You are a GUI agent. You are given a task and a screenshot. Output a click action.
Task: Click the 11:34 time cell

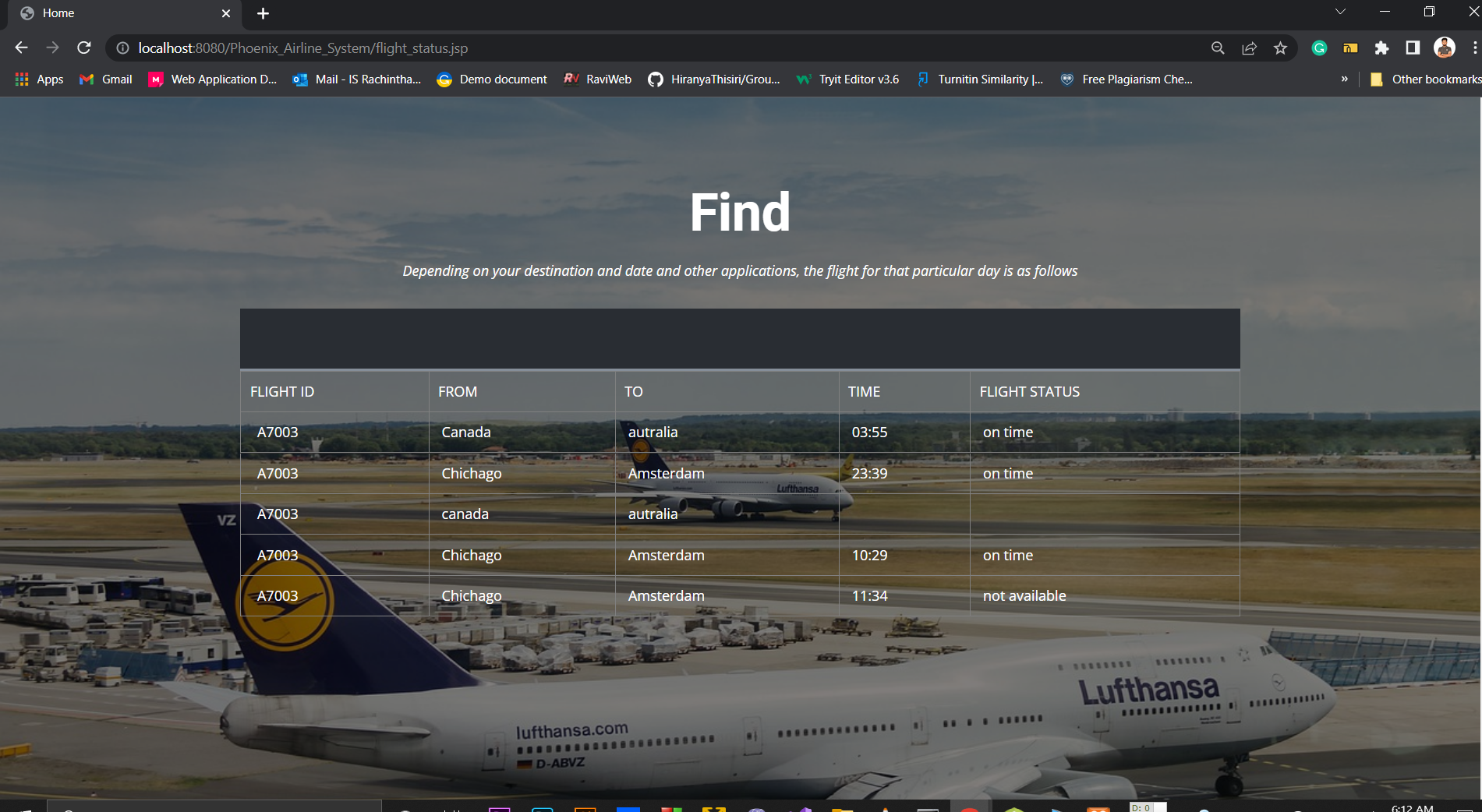tap(869, 595)
